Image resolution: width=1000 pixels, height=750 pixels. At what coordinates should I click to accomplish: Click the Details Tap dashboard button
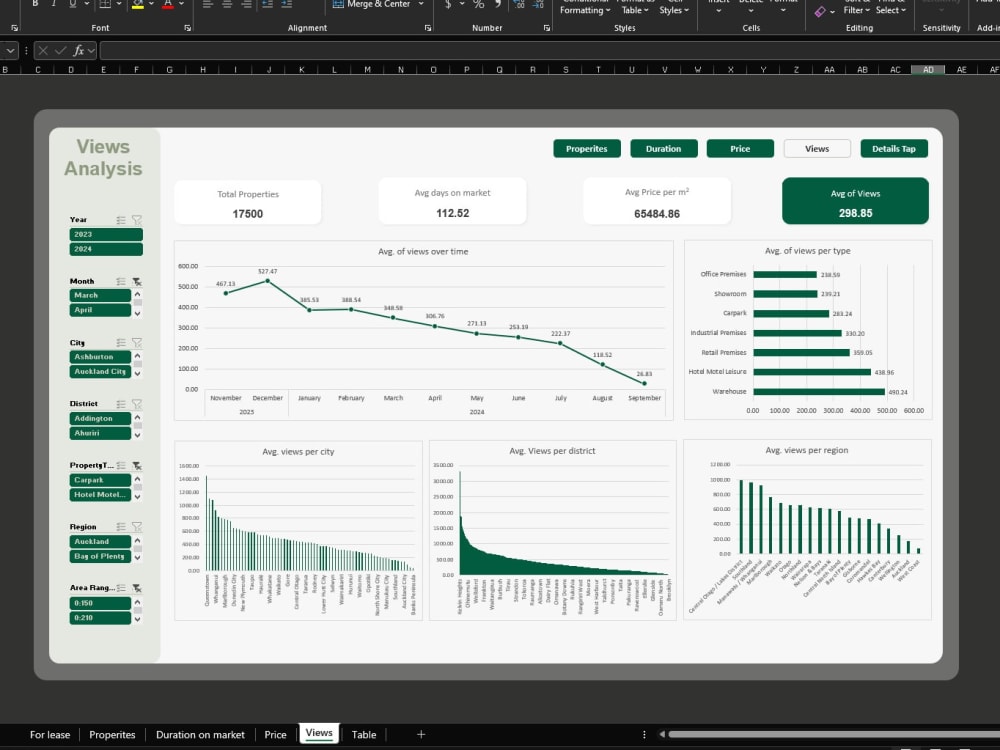[894, 149]
